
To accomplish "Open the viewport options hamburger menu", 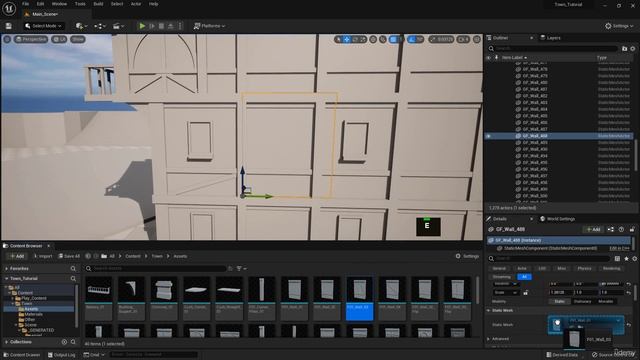I will pos(7,39).
